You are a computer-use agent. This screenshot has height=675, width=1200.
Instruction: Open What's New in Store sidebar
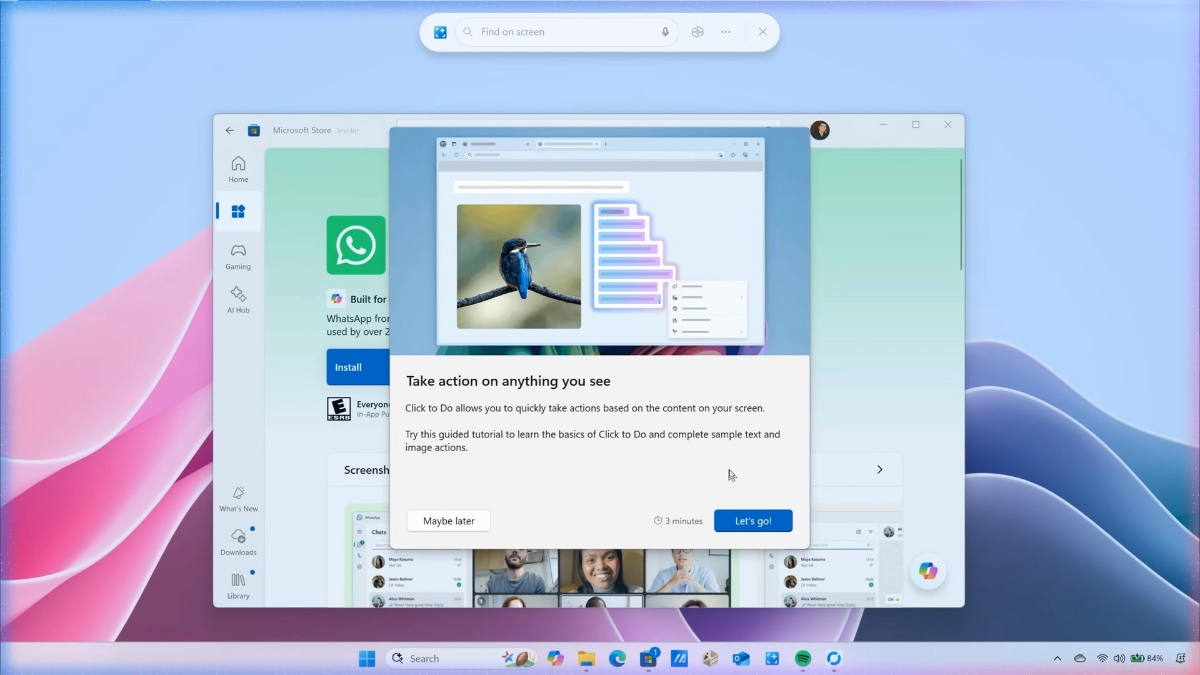(238, 499)
